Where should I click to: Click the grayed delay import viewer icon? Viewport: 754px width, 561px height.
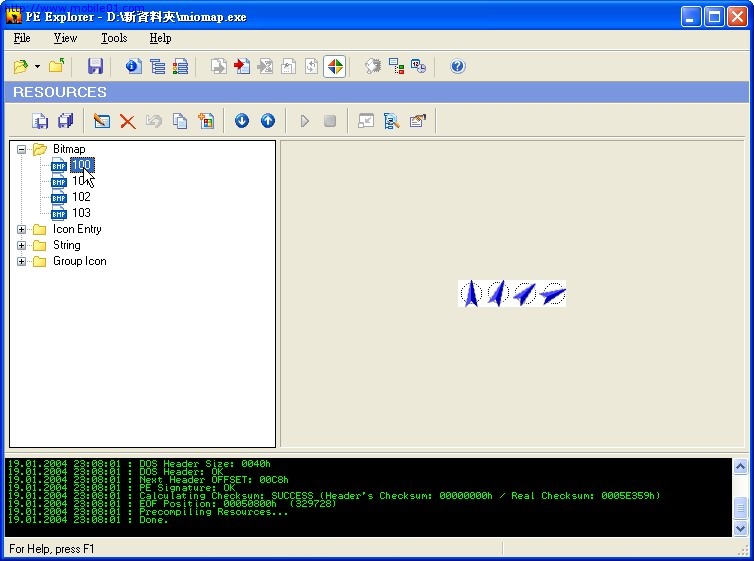[265, 66]
